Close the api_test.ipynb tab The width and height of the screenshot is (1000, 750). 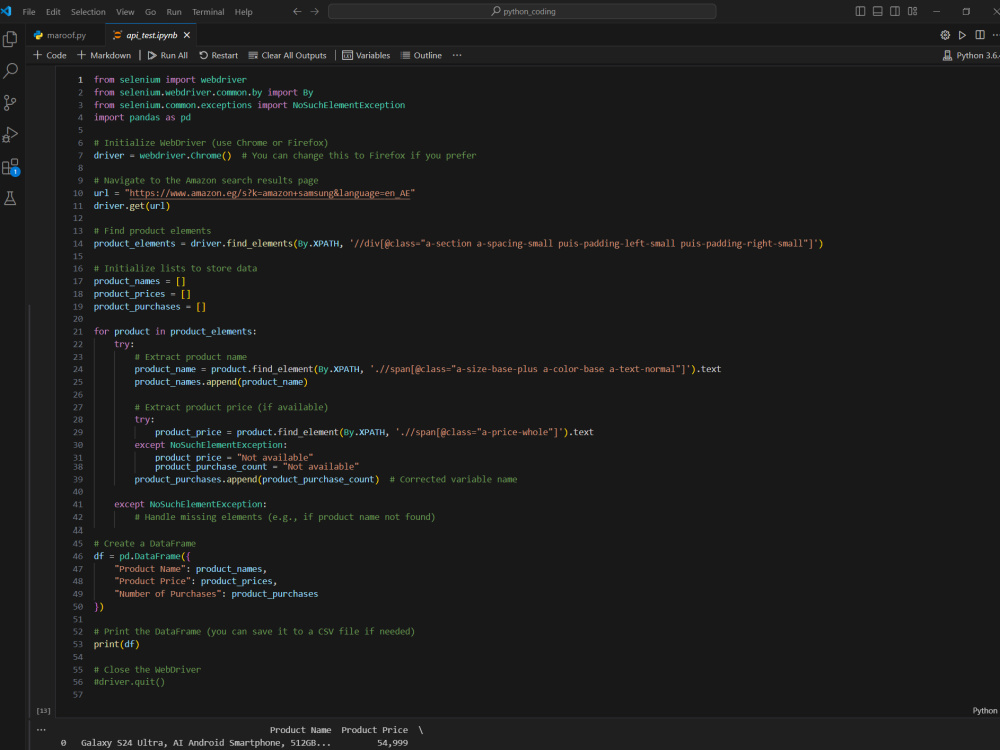pos(186,35)
